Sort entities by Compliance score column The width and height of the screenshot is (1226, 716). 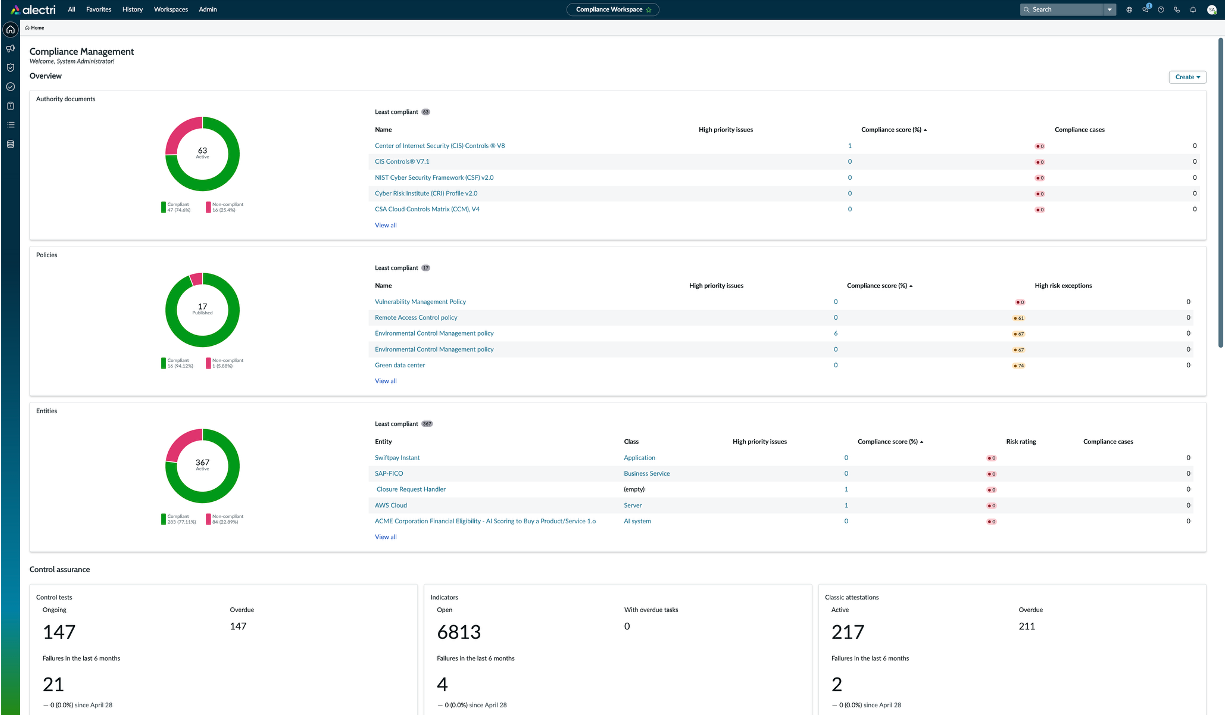(x=891, y=441)
